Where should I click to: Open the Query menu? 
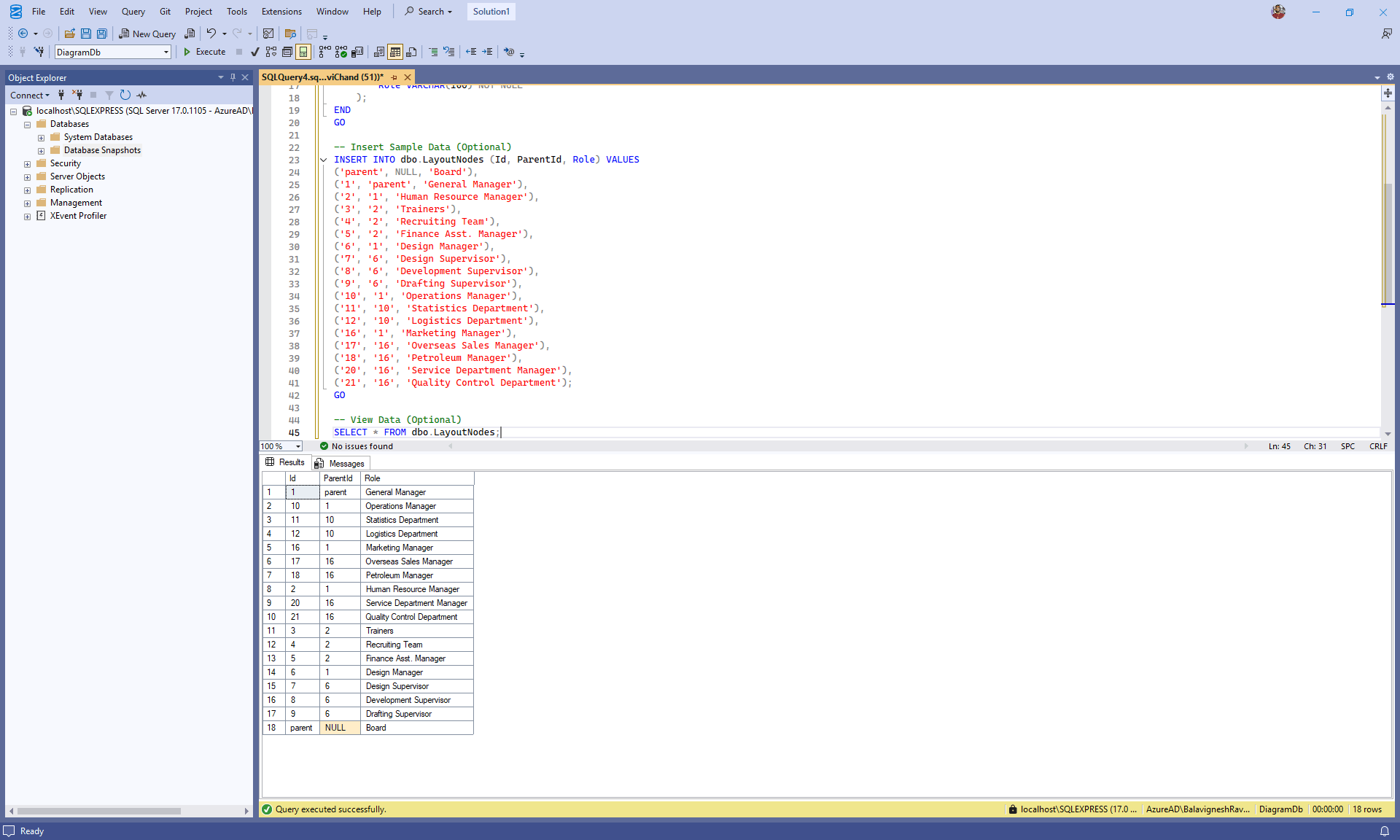pyautogui.click(x=133, y=12)
